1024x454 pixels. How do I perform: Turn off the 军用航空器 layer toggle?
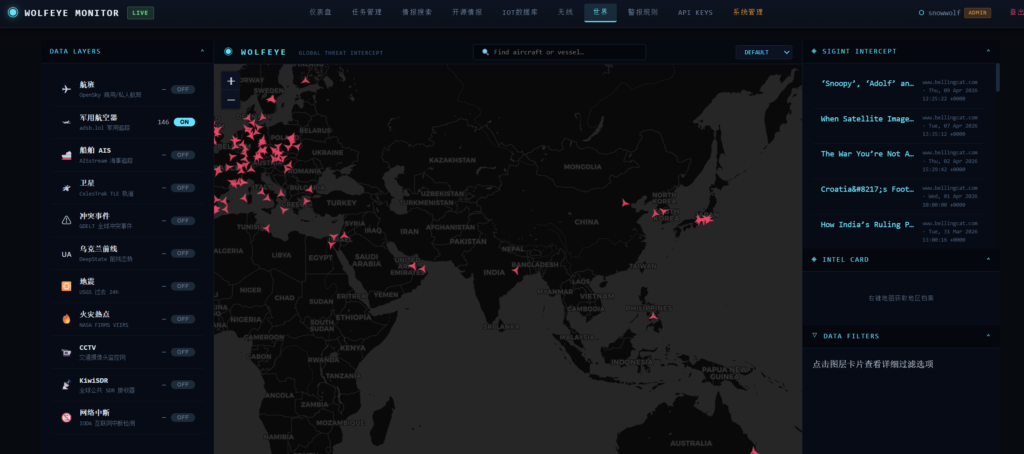[184, 122]
